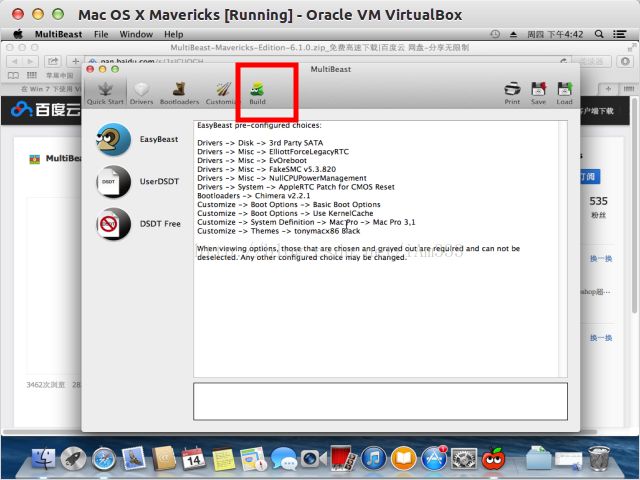Click Safari's share button
Viewport: 640px width, 480px height.
[53, 61]
